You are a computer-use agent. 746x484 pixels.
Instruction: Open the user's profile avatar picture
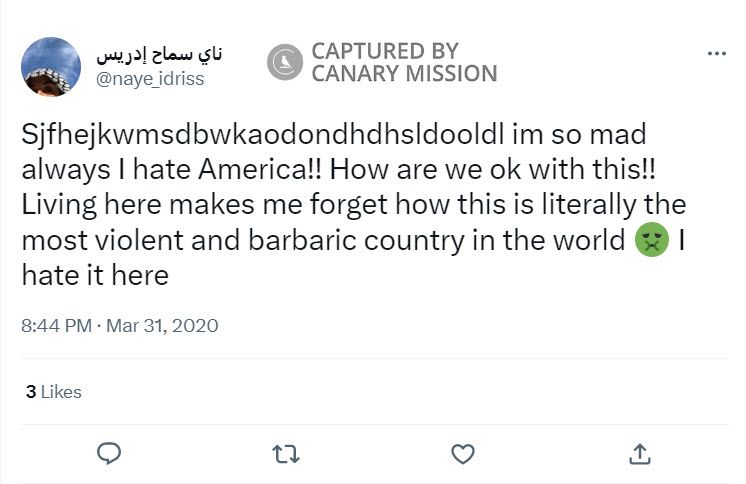pos(51,66)
